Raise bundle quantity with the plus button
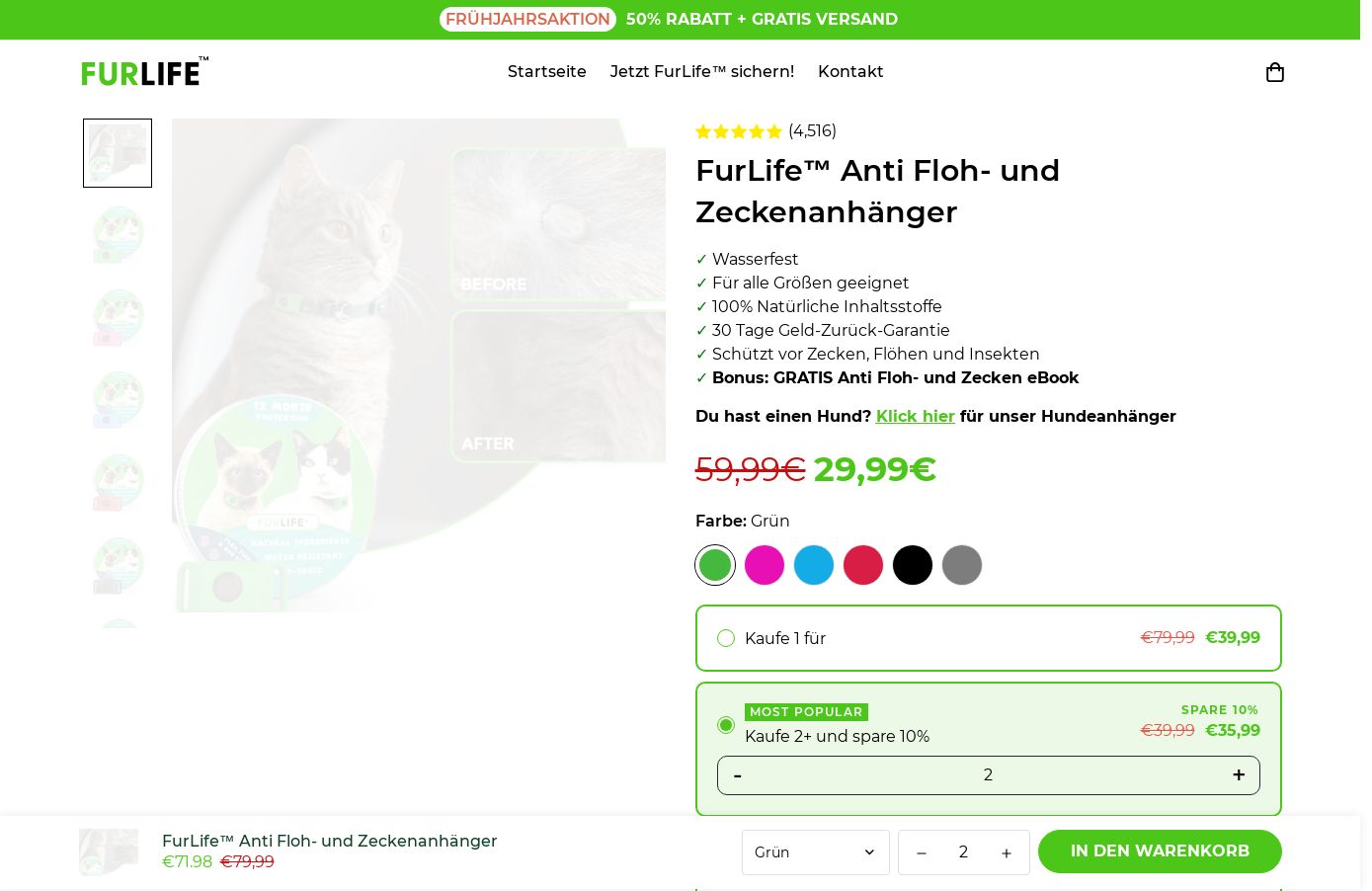This screenshot has width=1372, height=891. pyautogui.click(x=1238, y=775)
